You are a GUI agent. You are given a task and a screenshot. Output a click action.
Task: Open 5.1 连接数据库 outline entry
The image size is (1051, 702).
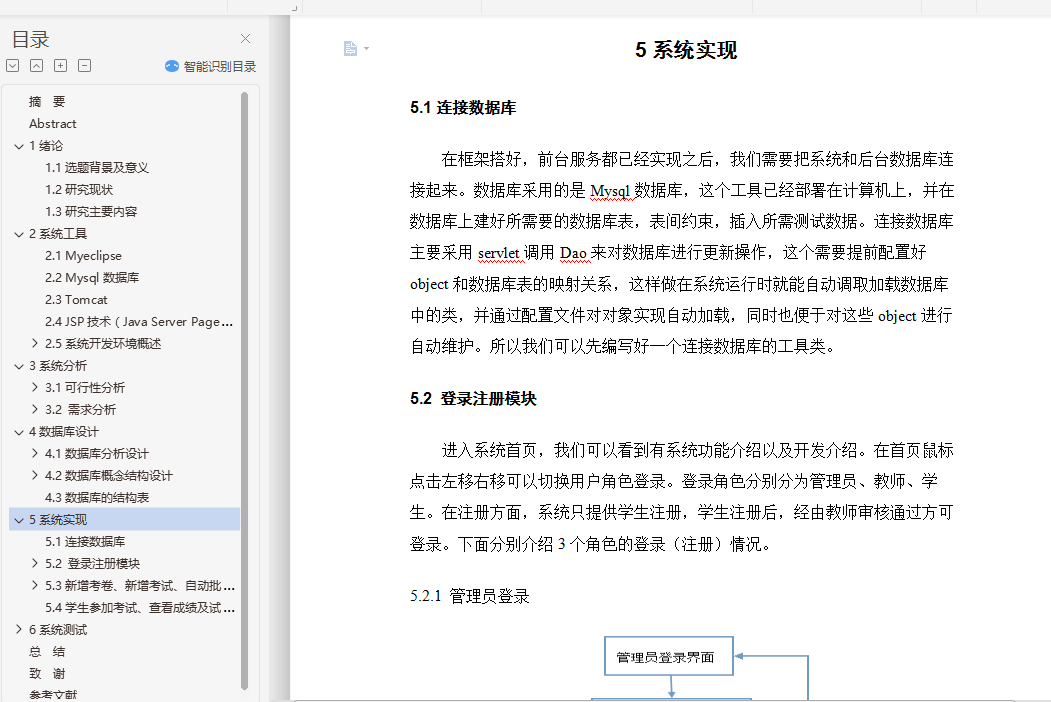[x=85, y=542]
